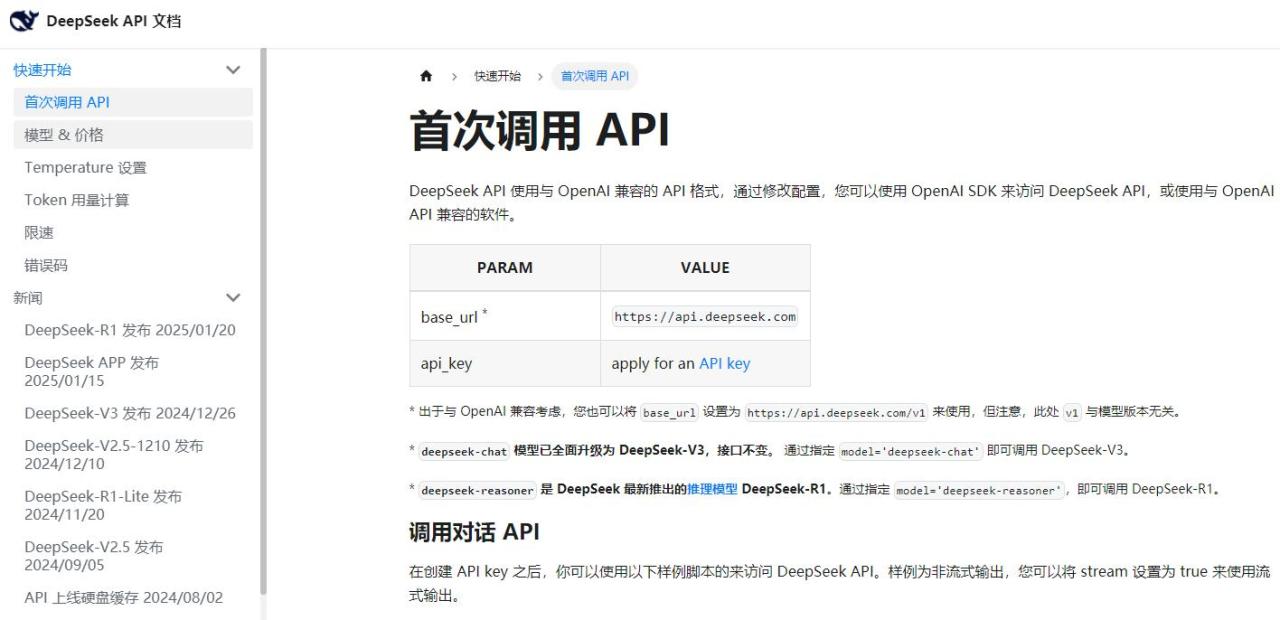Screen dimensions: 1280x620
Task: Click 快速开始 in the breadcrumb
Action: [x=497, y=77]
